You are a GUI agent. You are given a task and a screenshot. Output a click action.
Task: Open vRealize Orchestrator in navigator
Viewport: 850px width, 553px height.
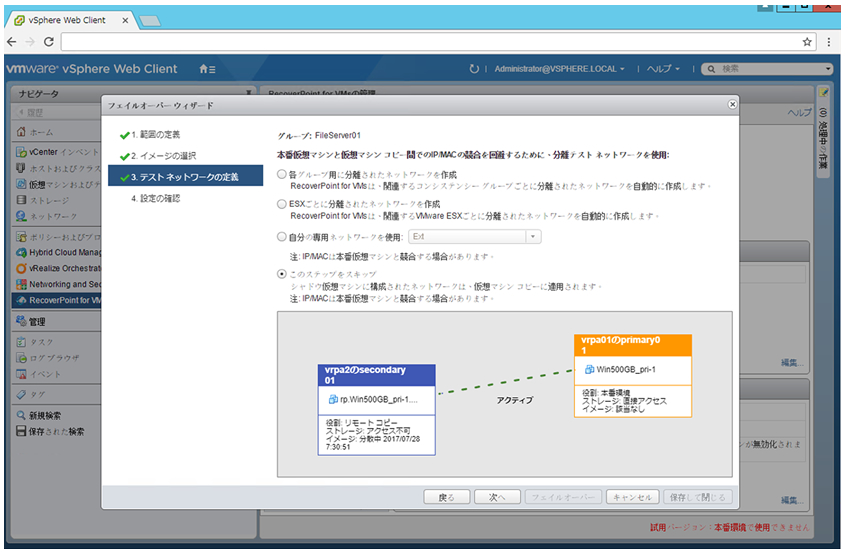tap(58, 268)
